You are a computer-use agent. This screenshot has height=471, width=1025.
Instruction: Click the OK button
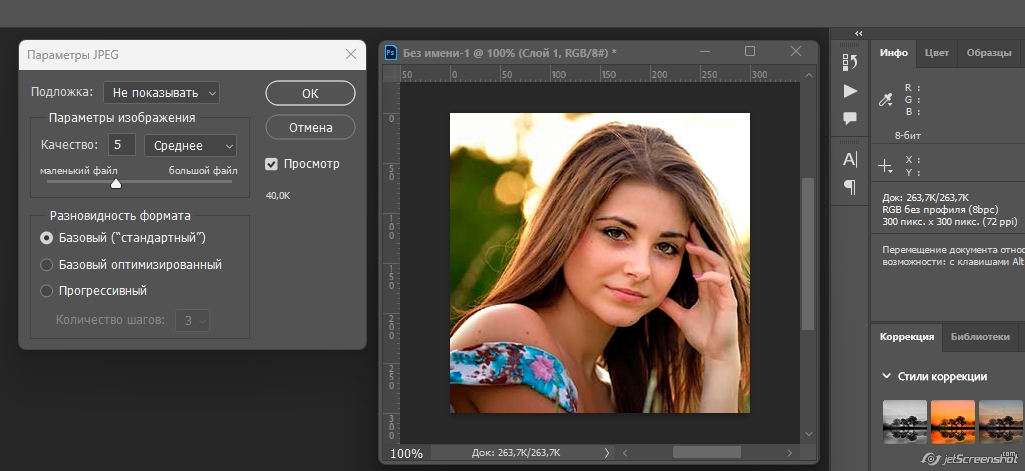pos(310,93)
